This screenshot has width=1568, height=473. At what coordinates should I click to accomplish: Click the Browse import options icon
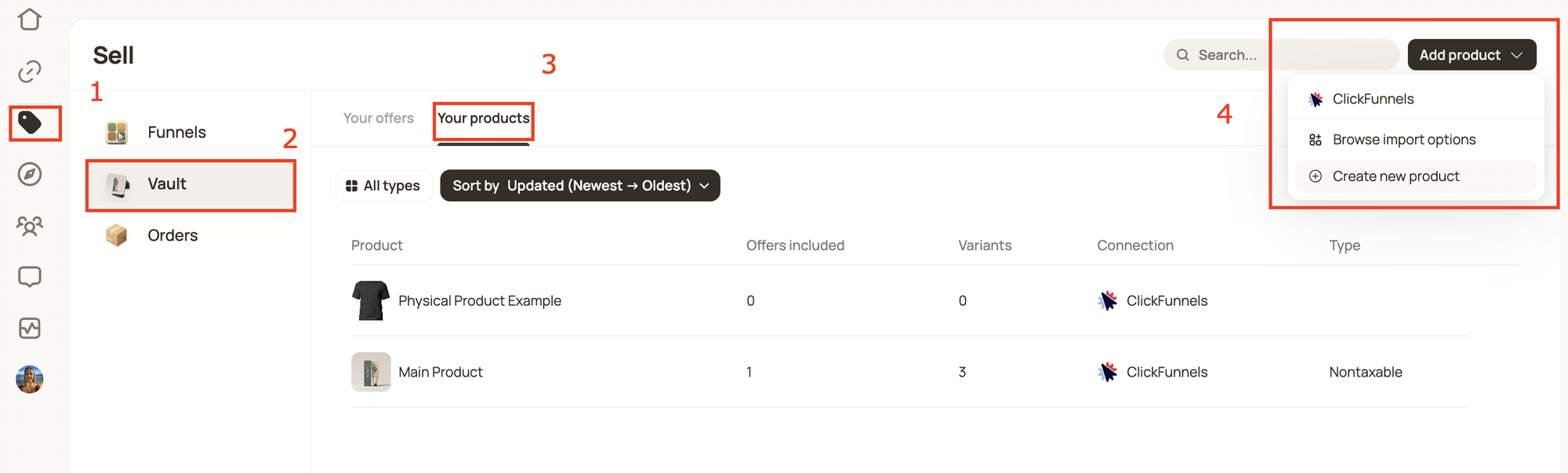pyautogui.click(x=1316, y=140)
